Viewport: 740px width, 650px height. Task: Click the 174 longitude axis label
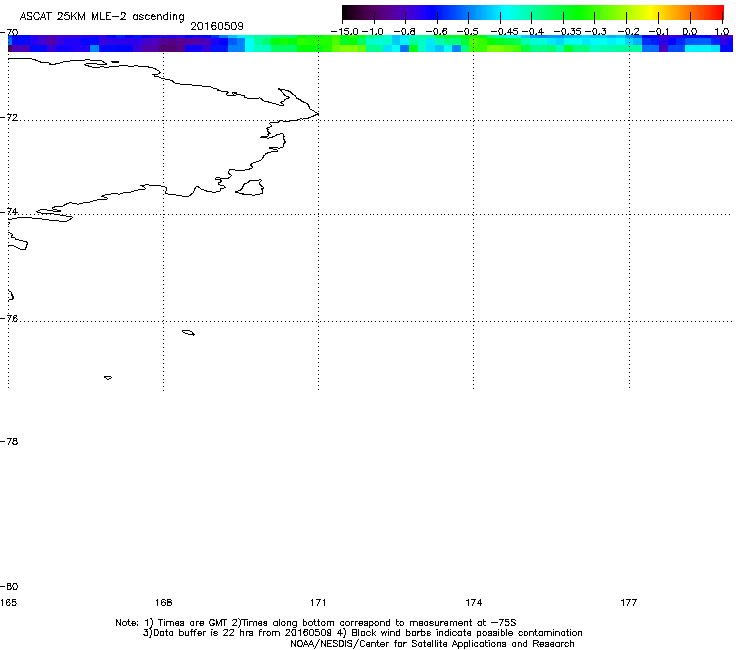pos(473,602)
